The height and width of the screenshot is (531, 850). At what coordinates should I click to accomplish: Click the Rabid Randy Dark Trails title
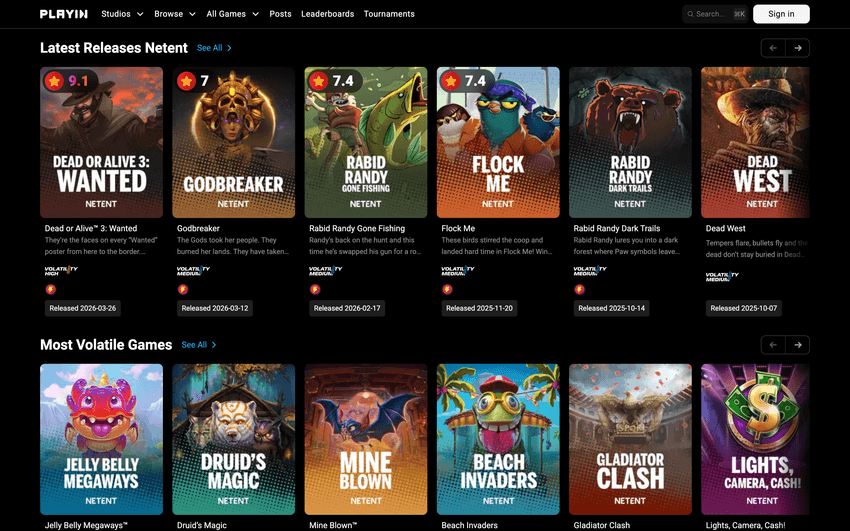coord(617,229)
